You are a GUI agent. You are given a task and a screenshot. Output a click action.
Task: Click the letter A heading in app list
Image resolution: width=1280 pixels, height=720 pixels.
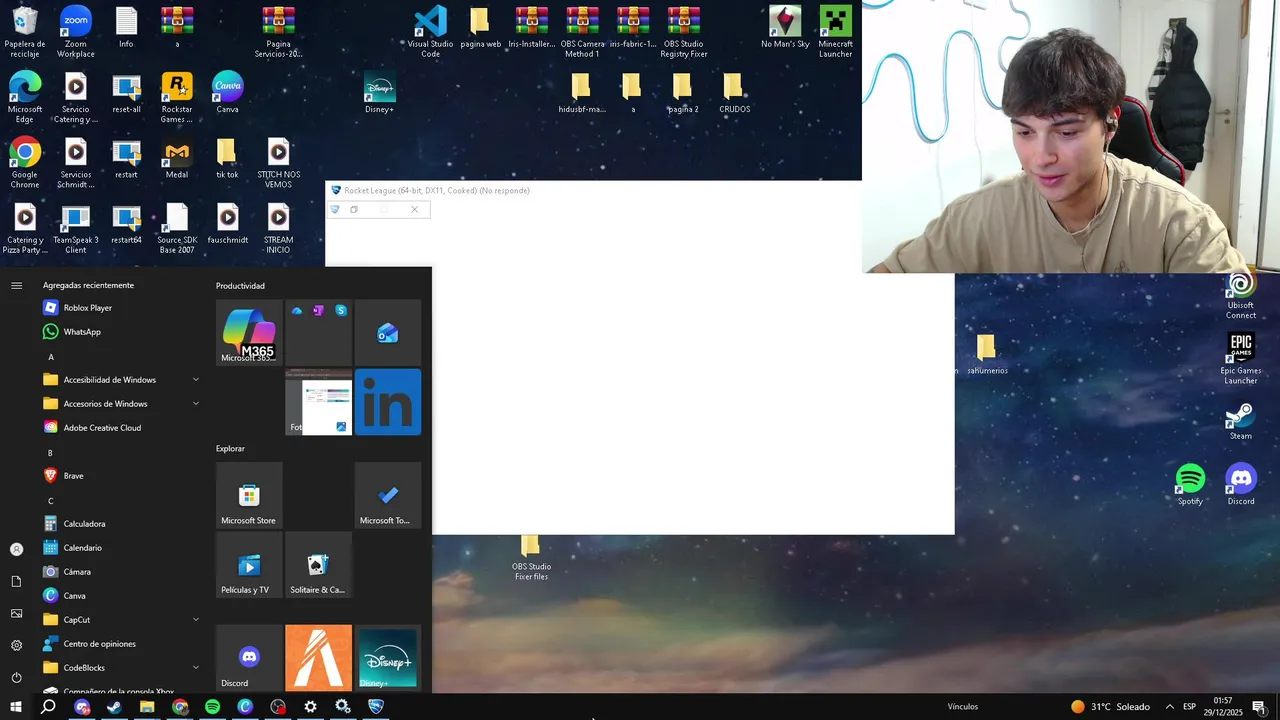tap(51, 357)
